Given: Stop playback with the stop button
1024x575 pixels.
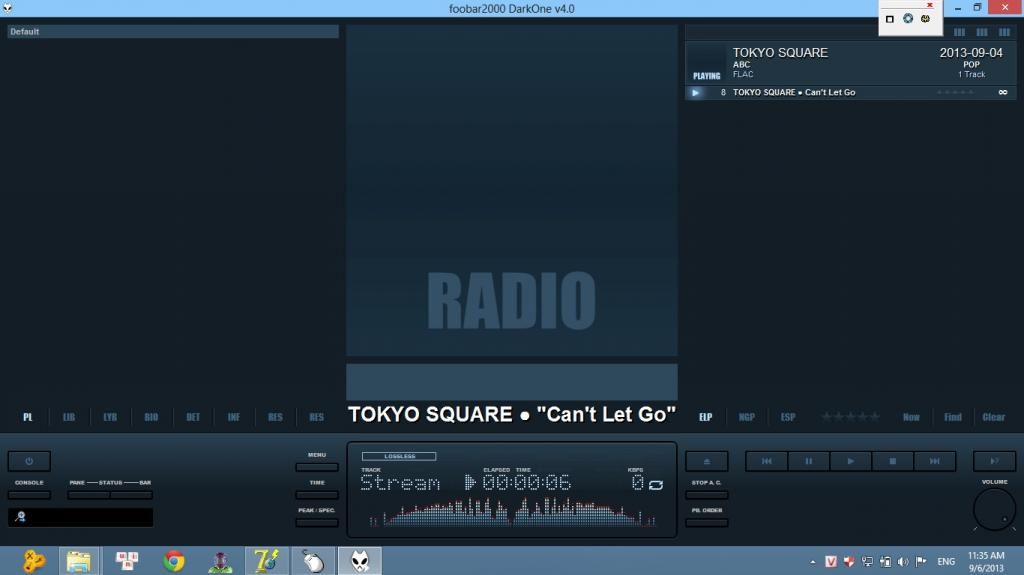Looking at the screenshot, I should coord(893,461).
